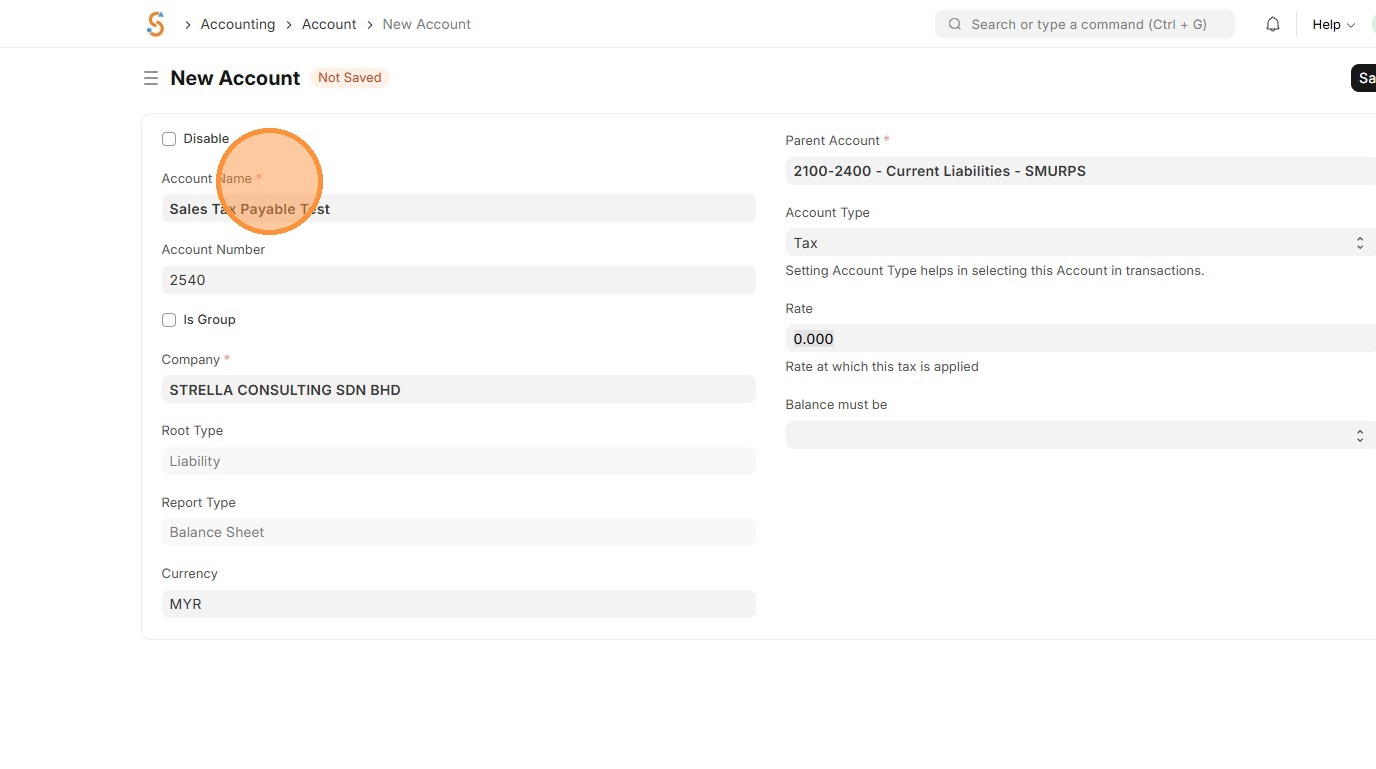Click the orange S home logo
The width and height of the screenshot is (1376, 769).
pyautogui.click(x=155, y=24)
